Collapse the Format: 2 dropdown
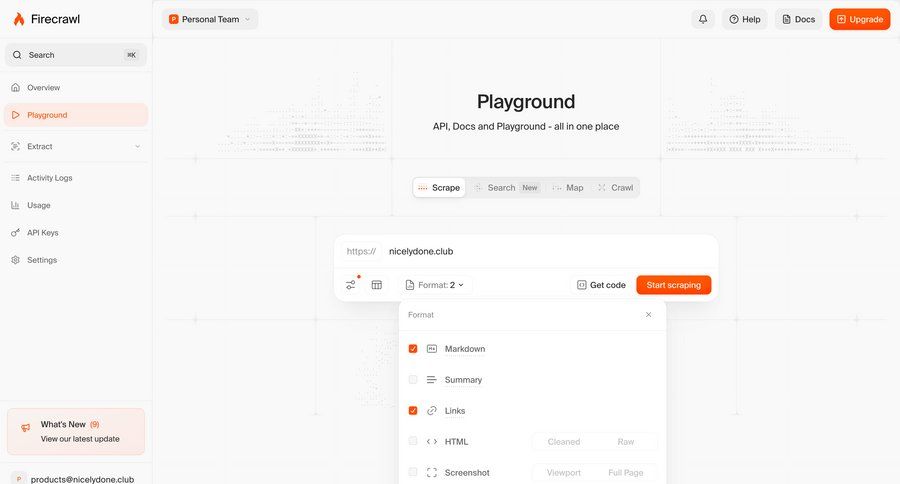The width and height of the screenshot is (900, 484). 435,285
